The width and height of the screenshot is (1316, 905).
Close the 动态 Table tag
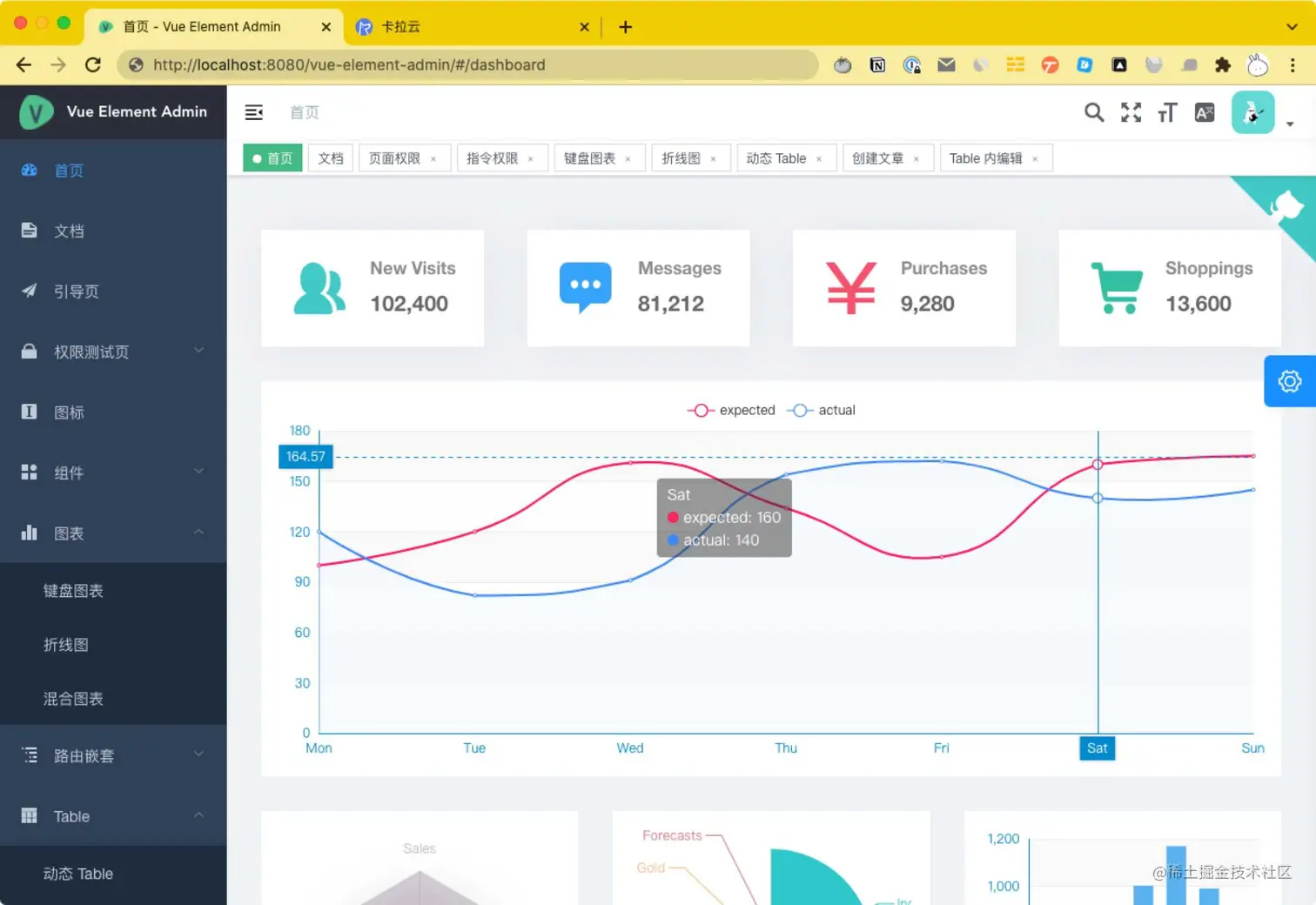(819, 159)
